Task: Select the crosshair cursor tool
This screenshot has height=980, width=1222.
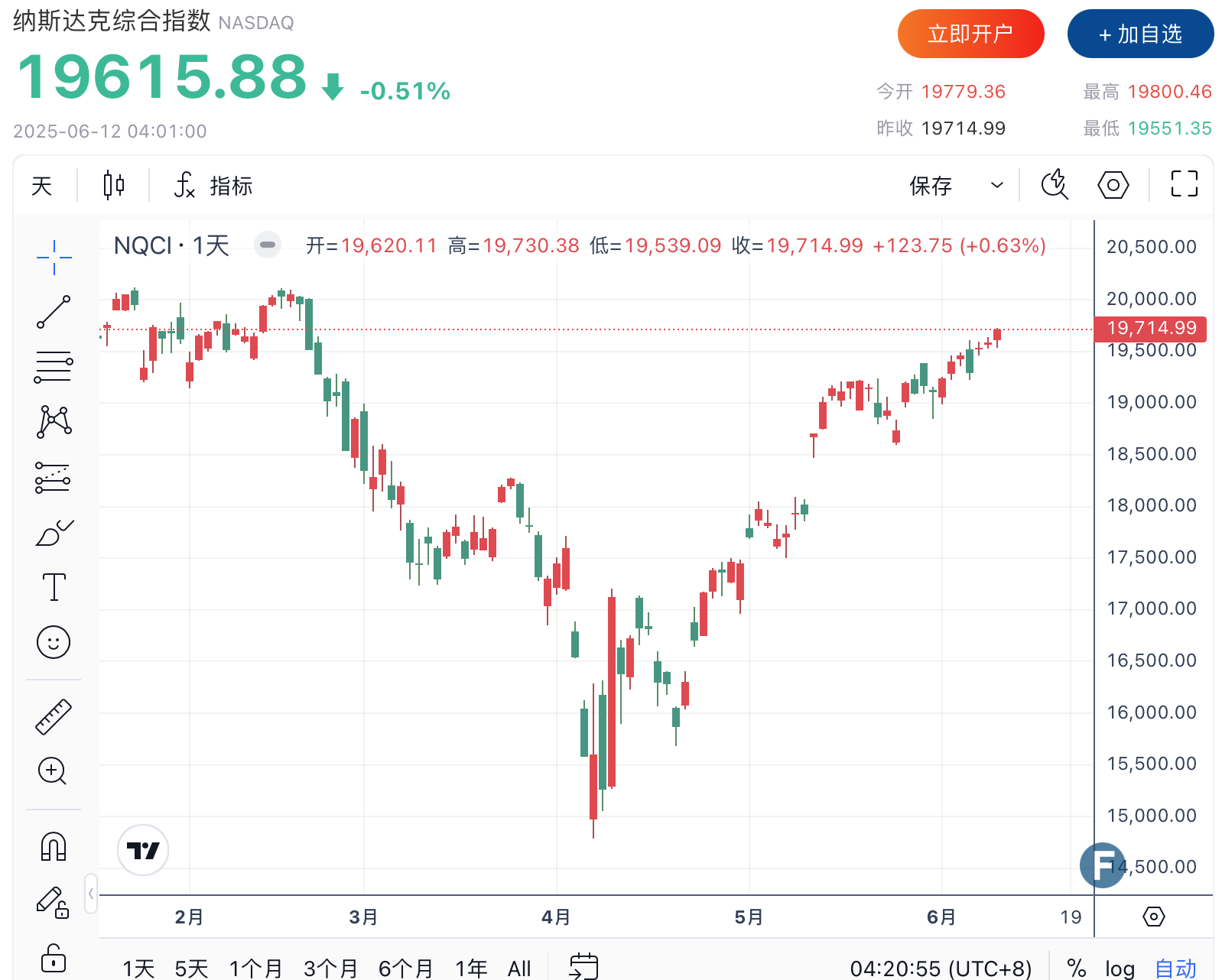Action: click(54, 257)
